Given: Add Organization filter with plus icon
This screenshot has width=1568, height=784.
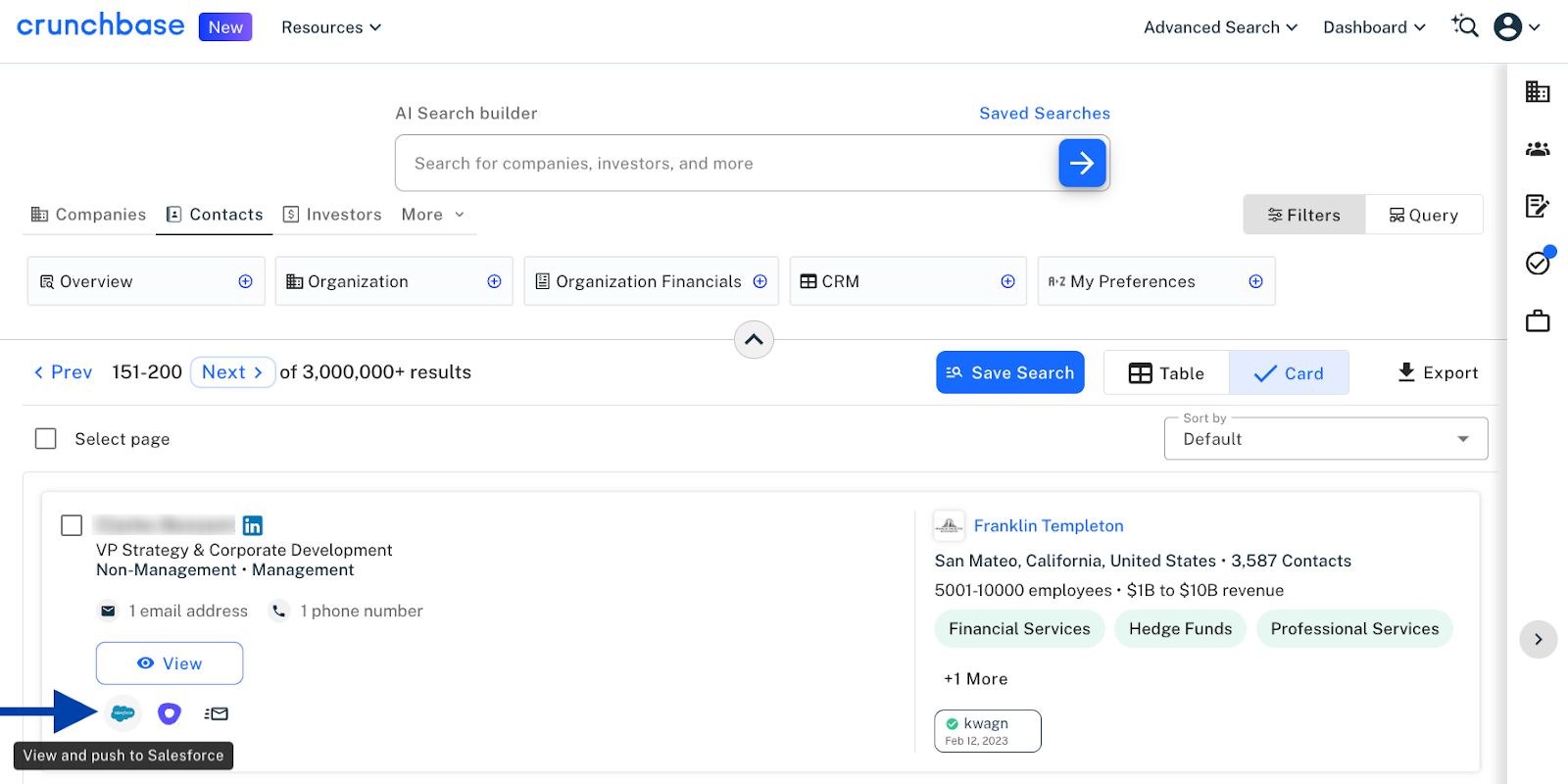Looking at the screenshot, I should (494, 281).
